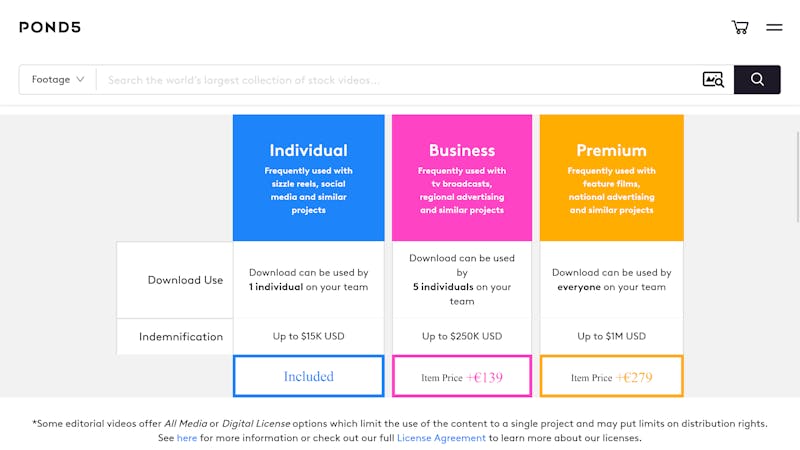Click the Up to $250K USD cell
Image resolution: width=800 pixels, height=450 pixels.
point(462,336)
